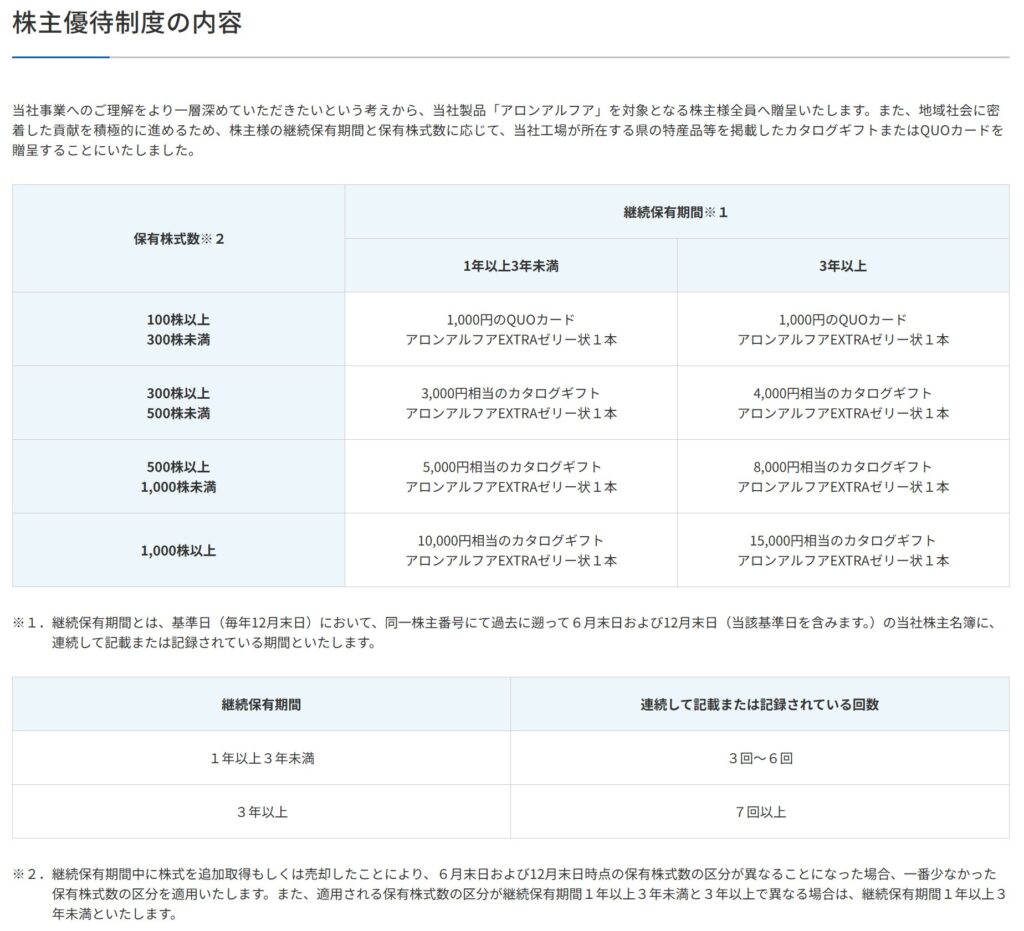The width and height of the screenshot is (1024, 931).
Task: Select the 7回以上 cell
Action: (x=760, y=812)
